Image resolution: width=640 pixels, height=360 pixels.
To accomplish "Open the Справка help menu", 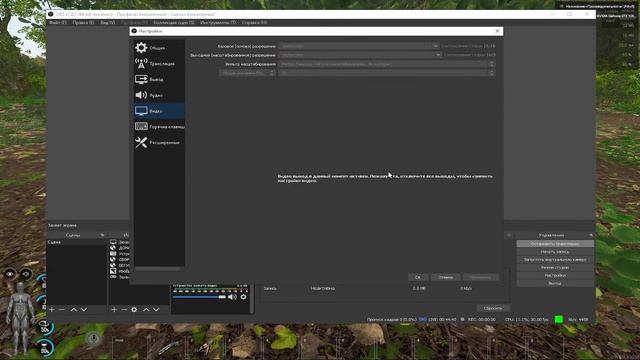I will coord(254,22).
